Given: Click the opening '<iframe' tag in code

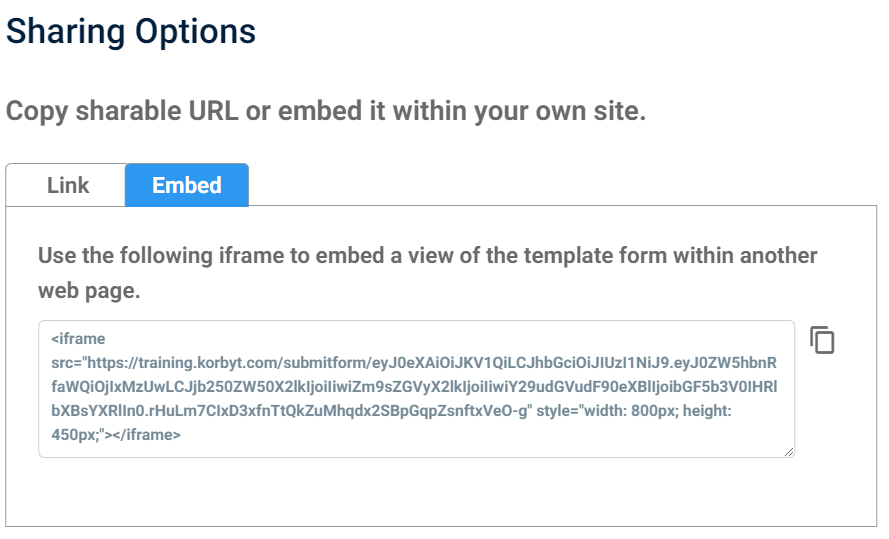Looking at the screenshot, I should 78,339.
